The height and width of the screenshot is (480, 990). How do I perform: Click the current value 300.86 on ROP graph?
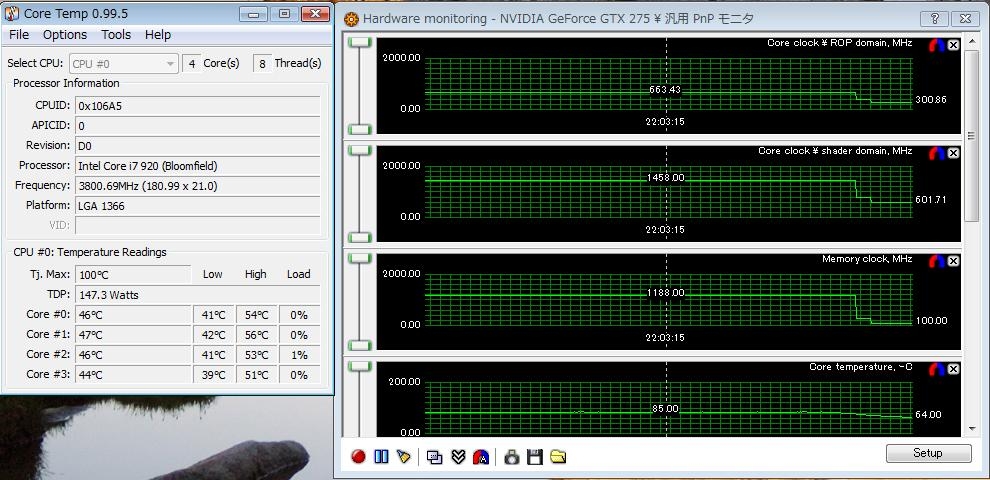point(930,100)
